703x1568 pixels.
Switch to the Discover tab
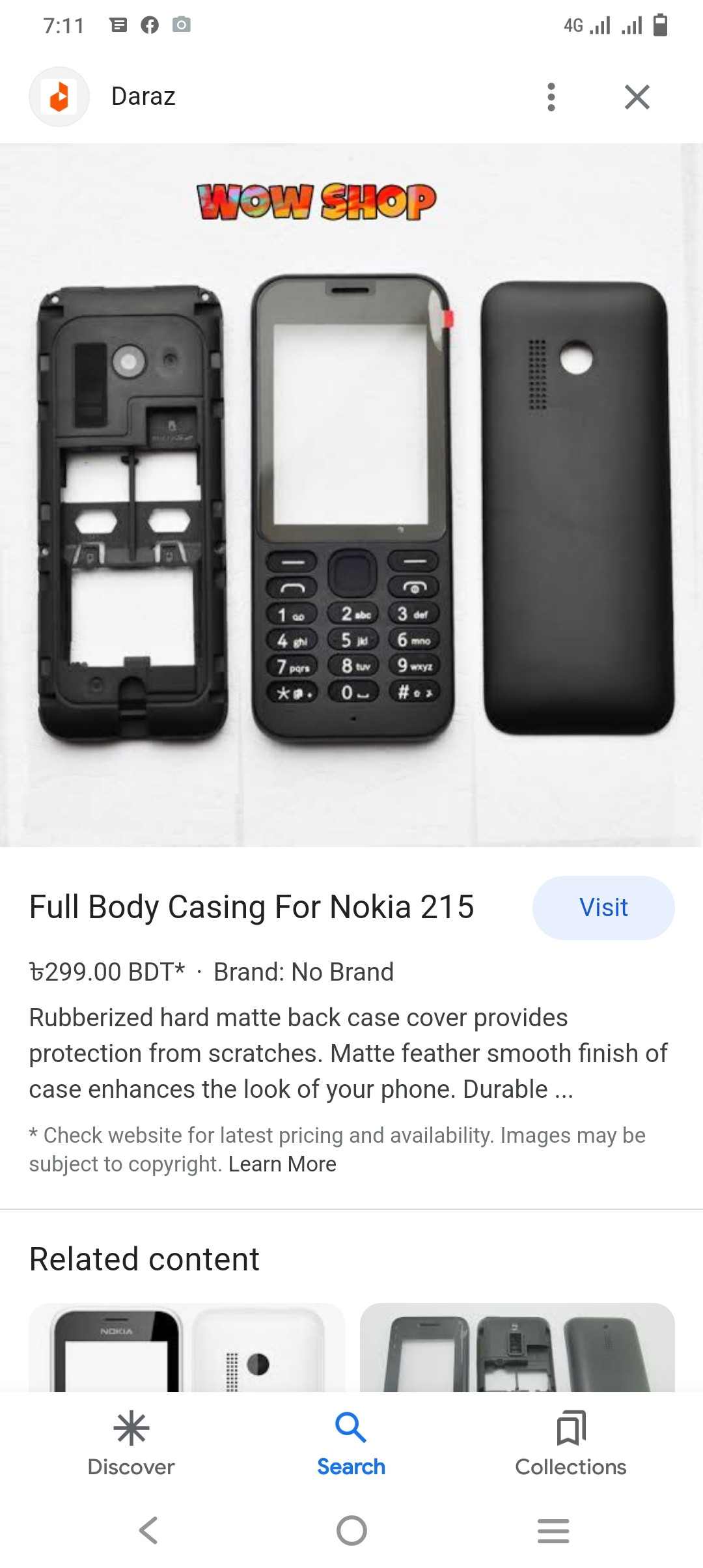point(131,1443)
